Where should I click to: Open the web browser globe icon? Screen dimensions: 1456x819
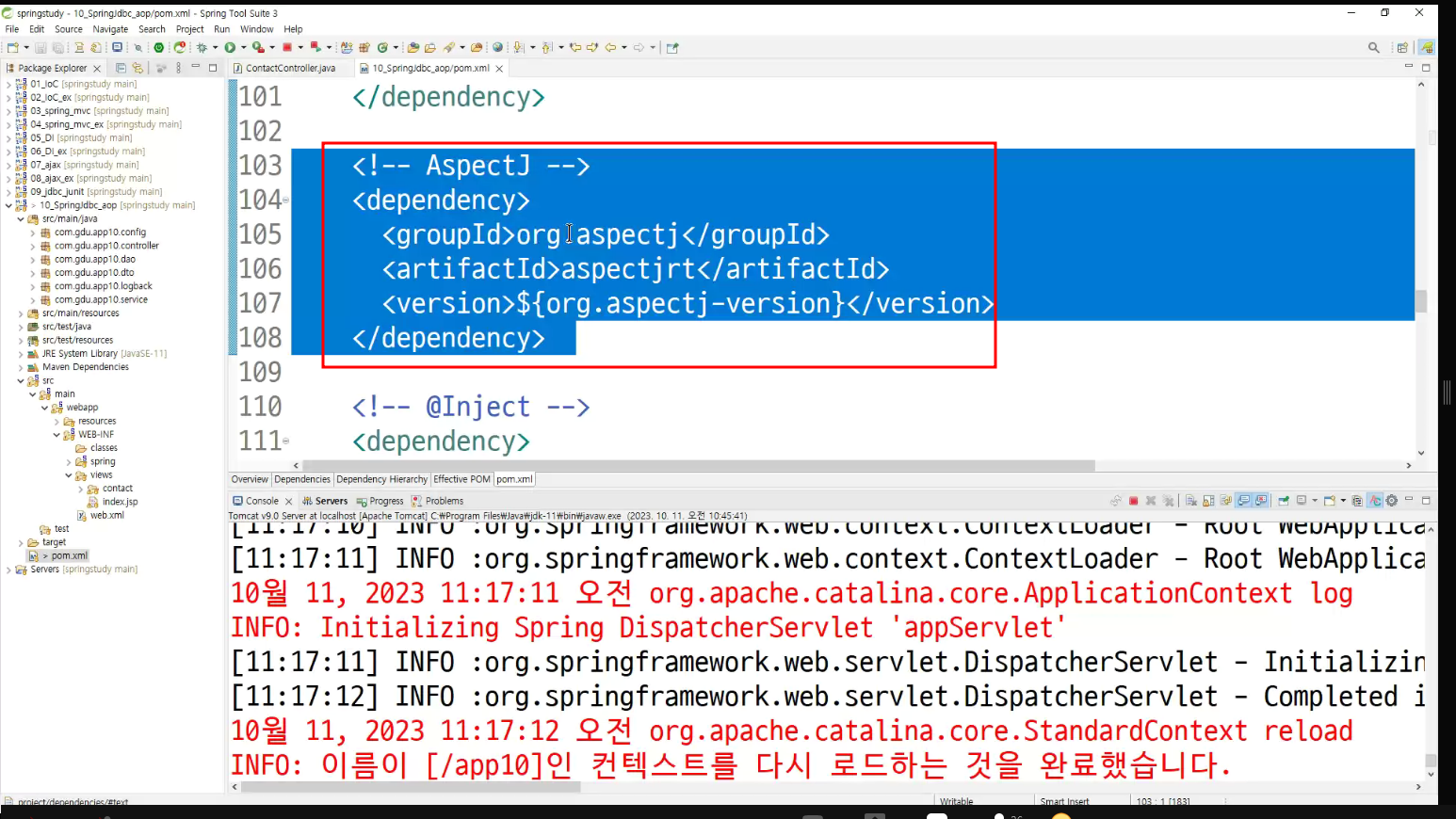click(497, 47)
